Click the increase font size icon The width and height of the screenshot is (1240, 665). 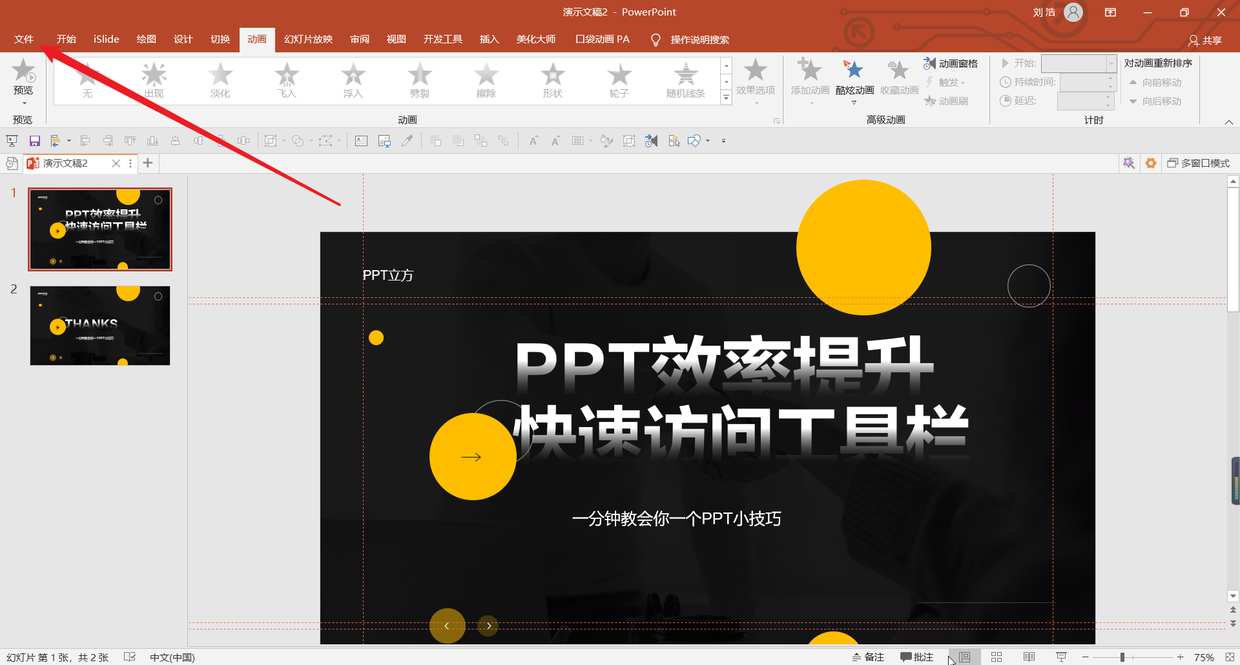[534, 141]
